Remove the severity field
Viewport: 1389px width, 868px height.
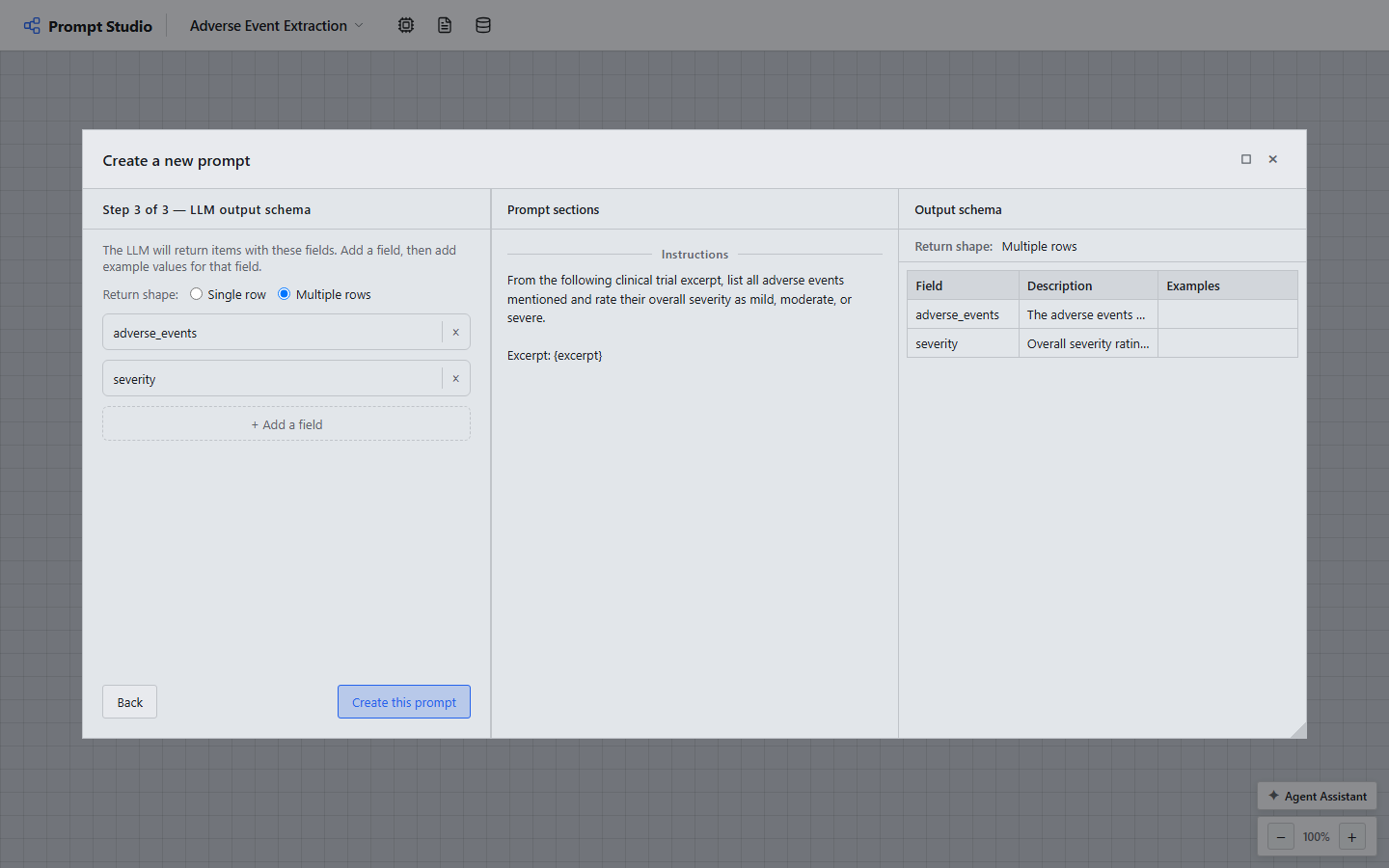tap(456, 379)
